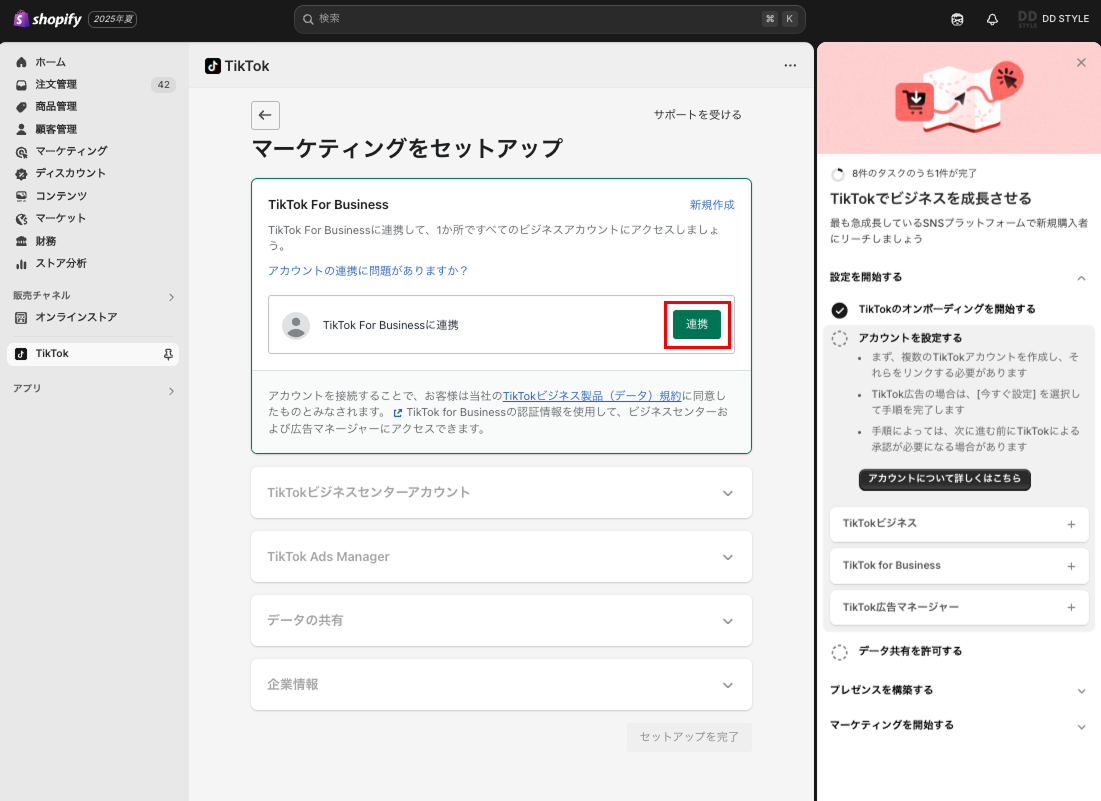This screenshot has height=801, width=1101.
Task: Click the 42 orders count badge
Action: tap(164, 85)
